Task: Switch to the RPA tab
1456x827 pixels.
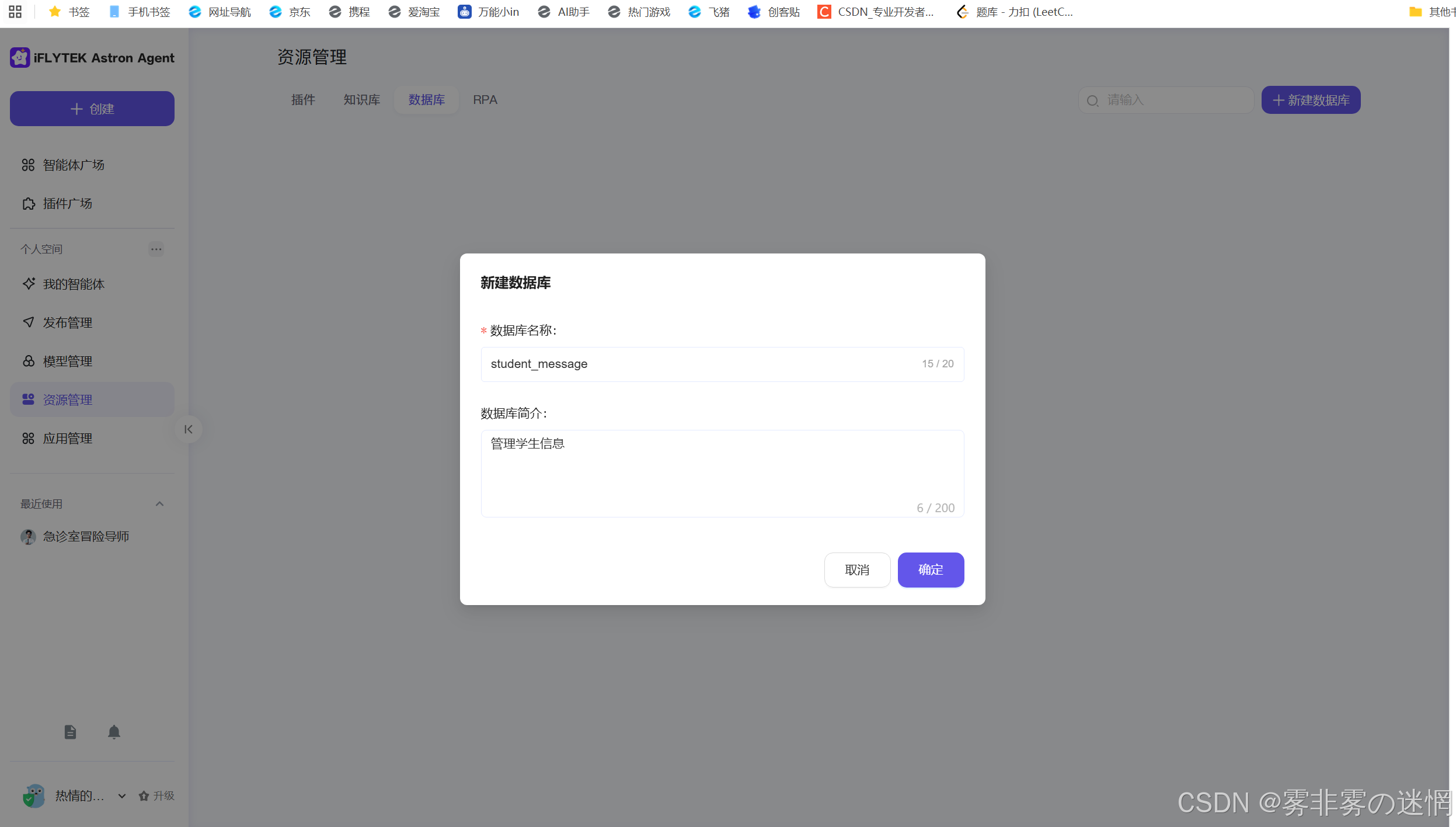Action: pos(485,100)
